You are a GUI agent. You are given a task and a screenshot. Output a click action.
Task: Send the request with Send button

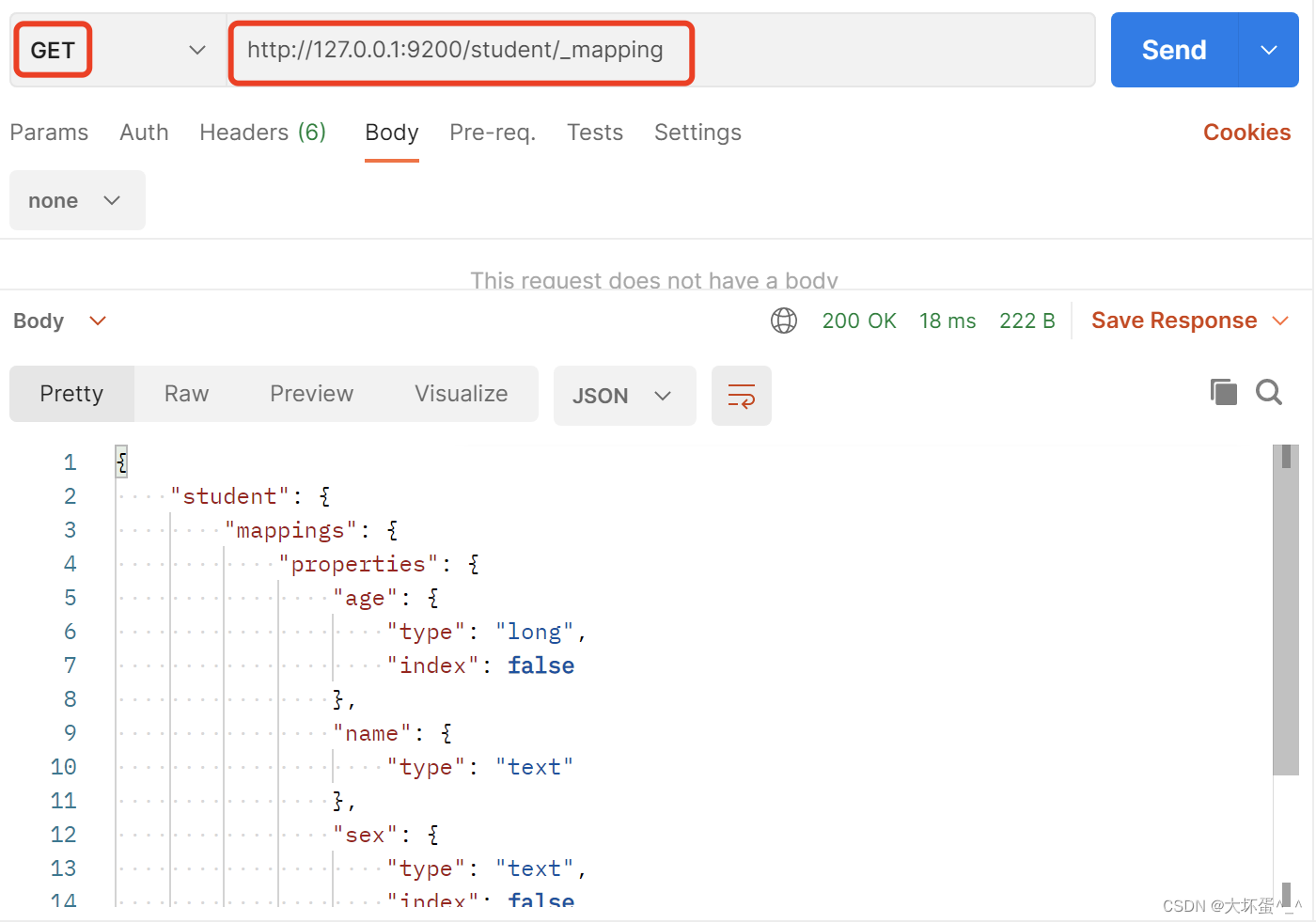point(1174,50)
